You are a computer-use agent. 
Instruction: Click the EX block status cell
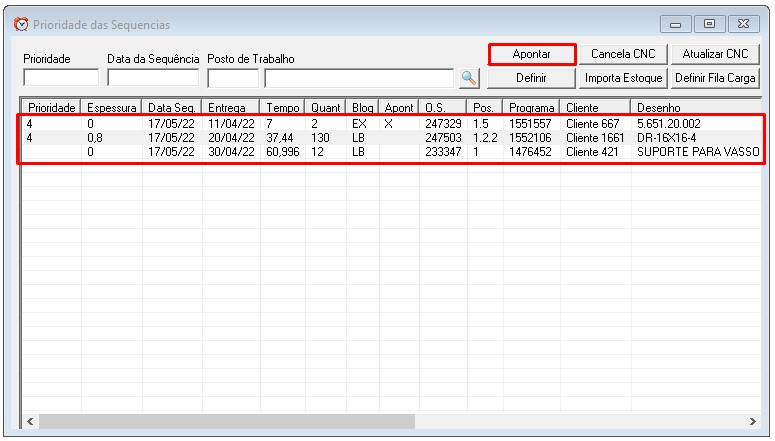(359, 124)
